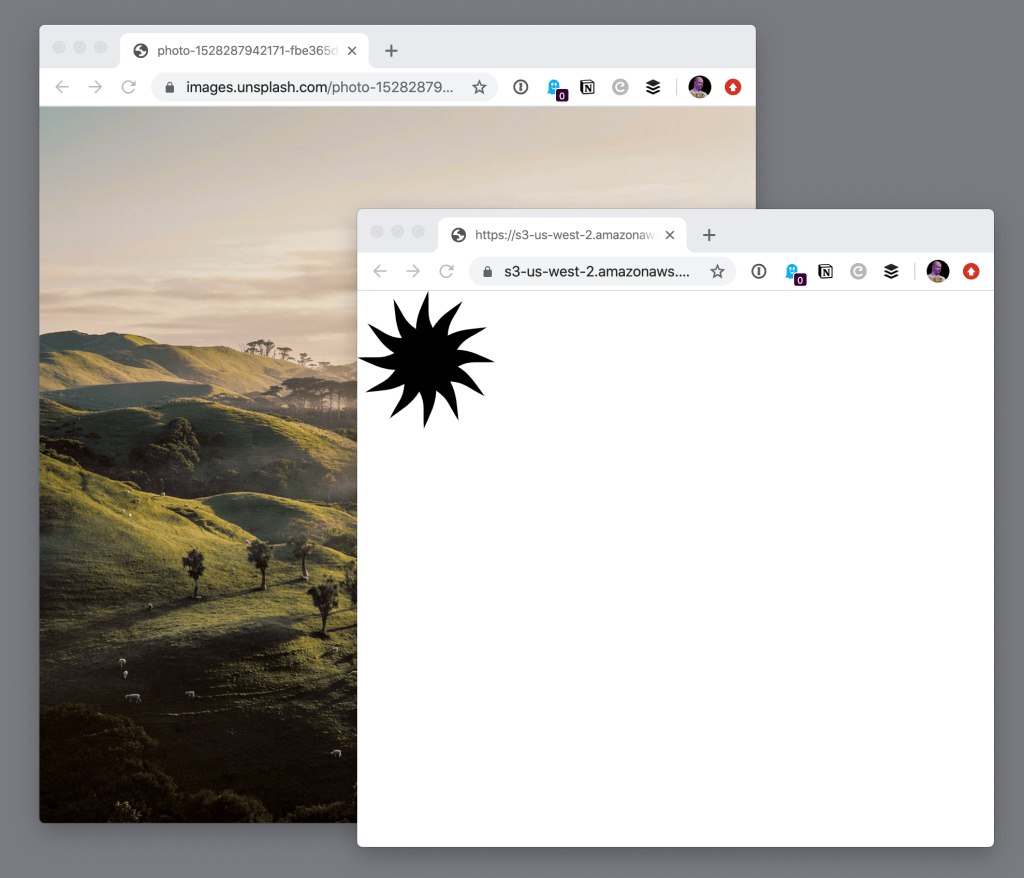Bookmark the amazonaws page with the star
This screenshot has height=878, width=1024.
[718, 271]
